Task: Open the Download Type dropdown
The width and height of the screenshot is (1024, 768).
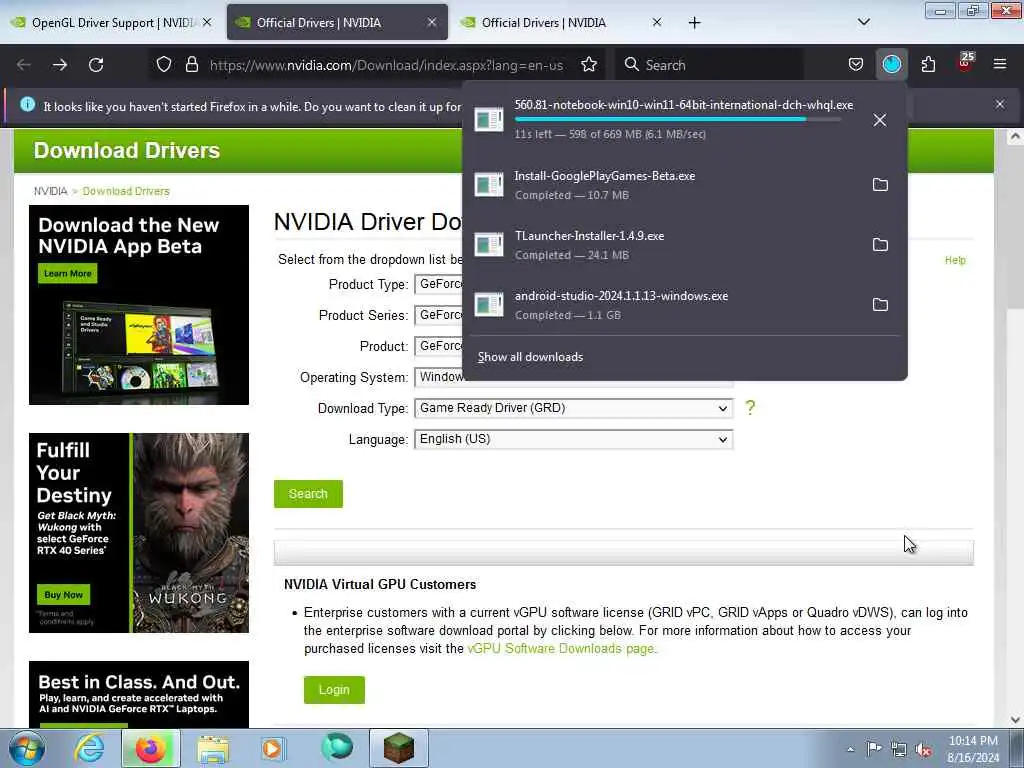Action: [x=573, y=408]
